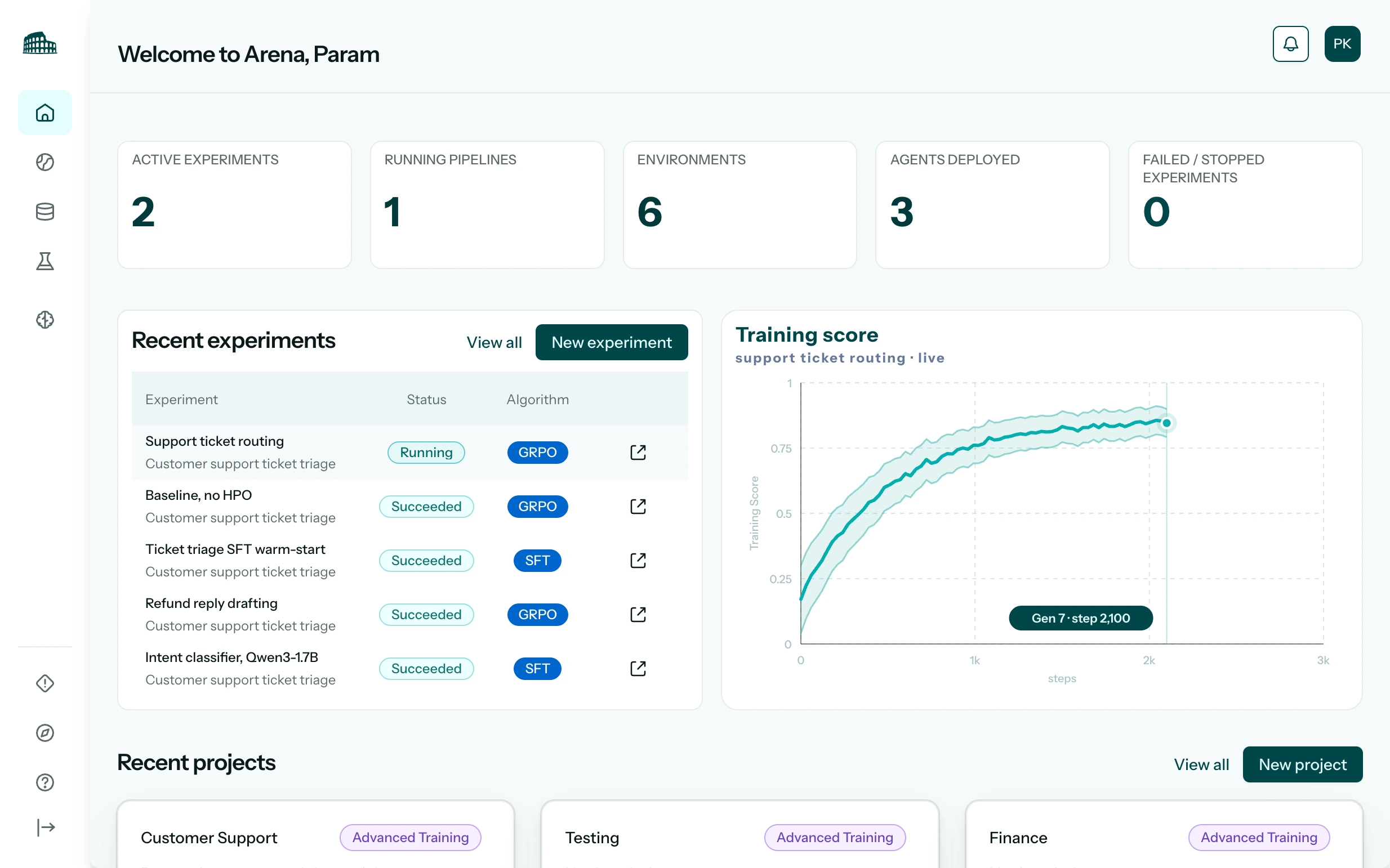Select the Refund reply drafting experiment name
Image resolution: width=1390 pixels, height=868 pixels.
click(211, 603)
